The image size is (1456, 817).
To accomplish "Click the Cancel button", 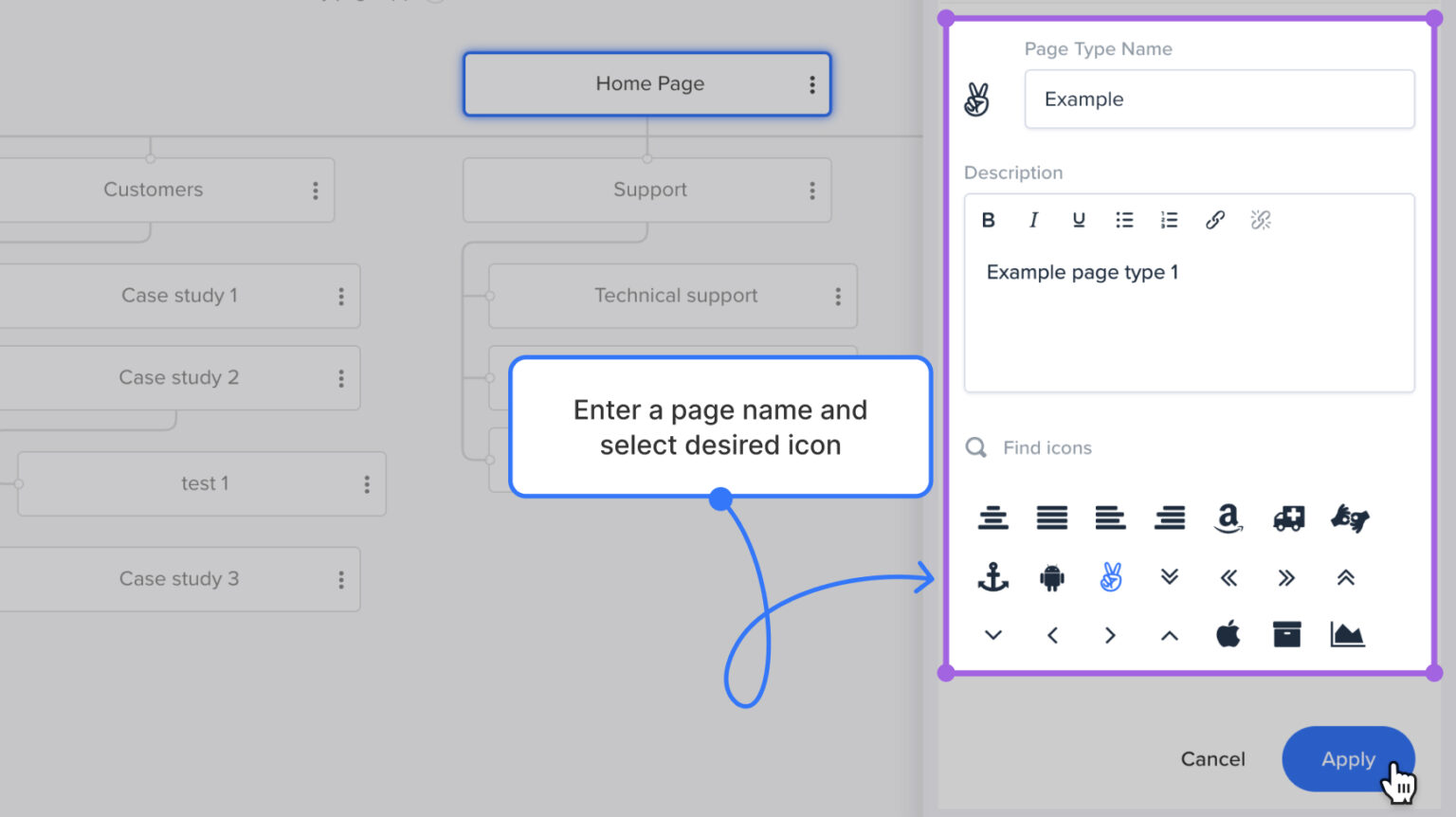I will pos(1212,758).
